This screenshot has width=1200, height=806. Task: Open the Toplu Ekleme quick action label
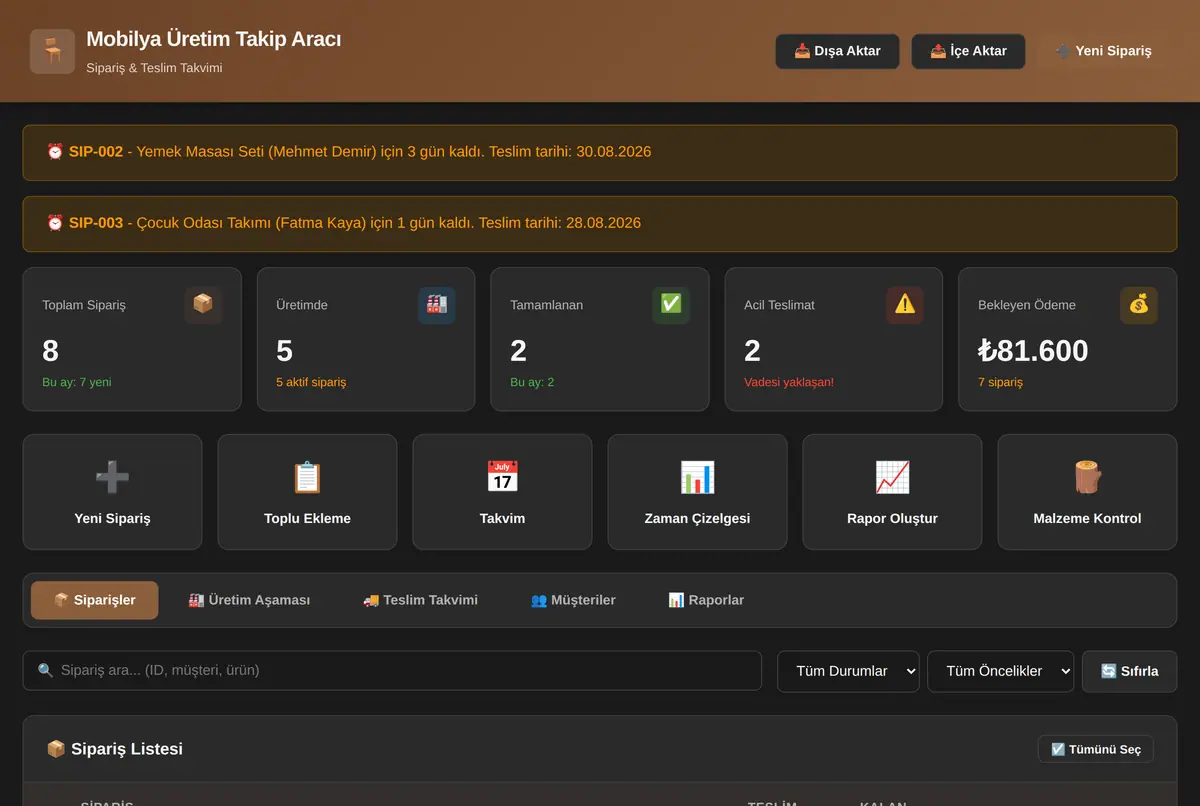coord(307,518)
